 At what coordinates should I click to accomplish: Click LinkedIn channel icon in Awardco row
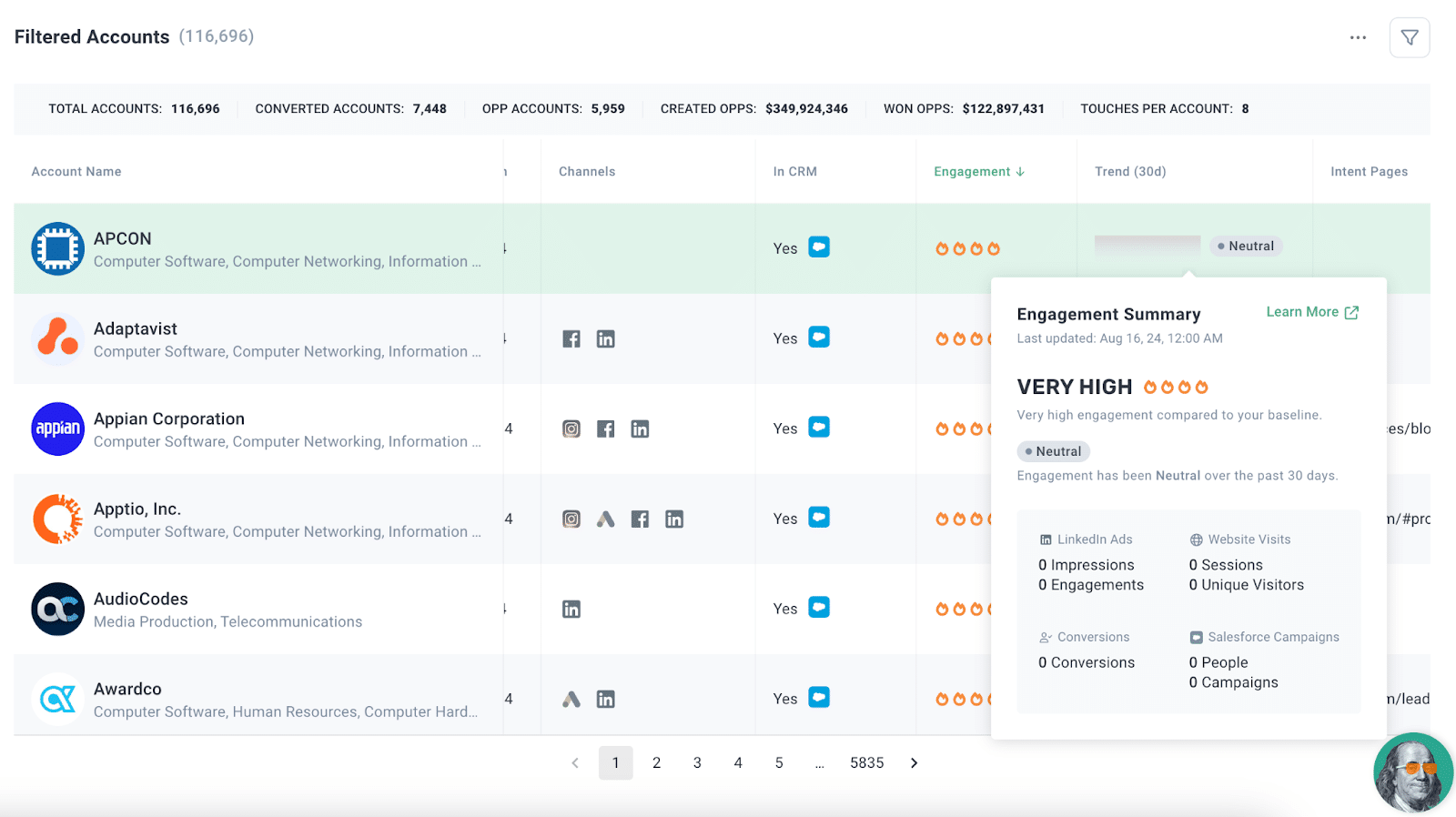tap(605, 700)
